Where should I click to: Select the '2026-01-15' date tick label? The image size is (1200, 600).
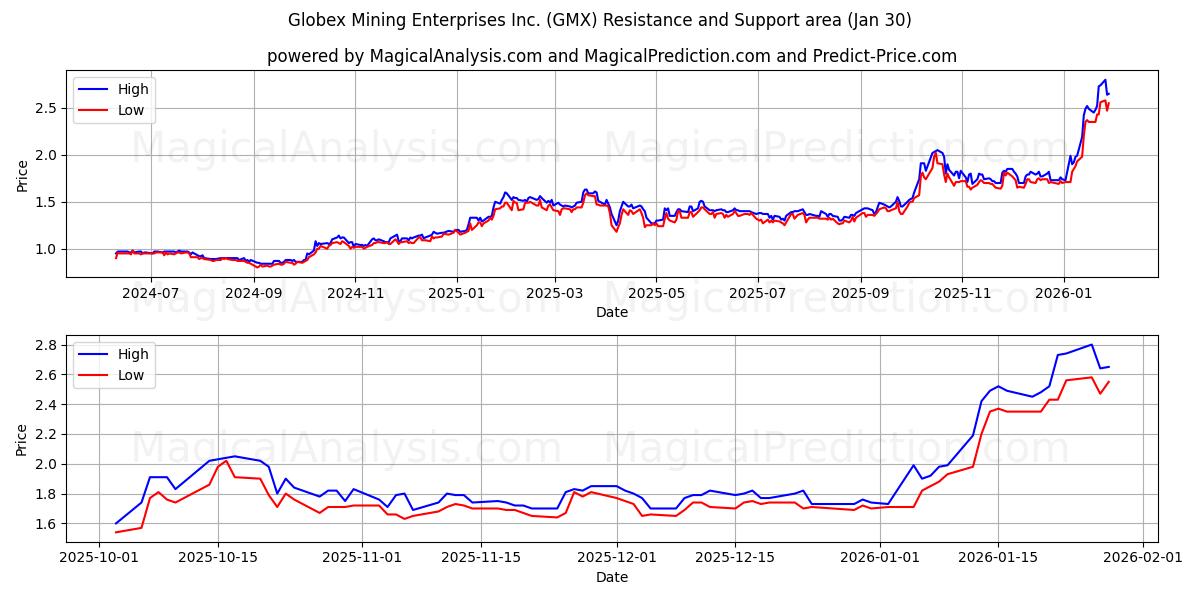click(x=999, y=559)
